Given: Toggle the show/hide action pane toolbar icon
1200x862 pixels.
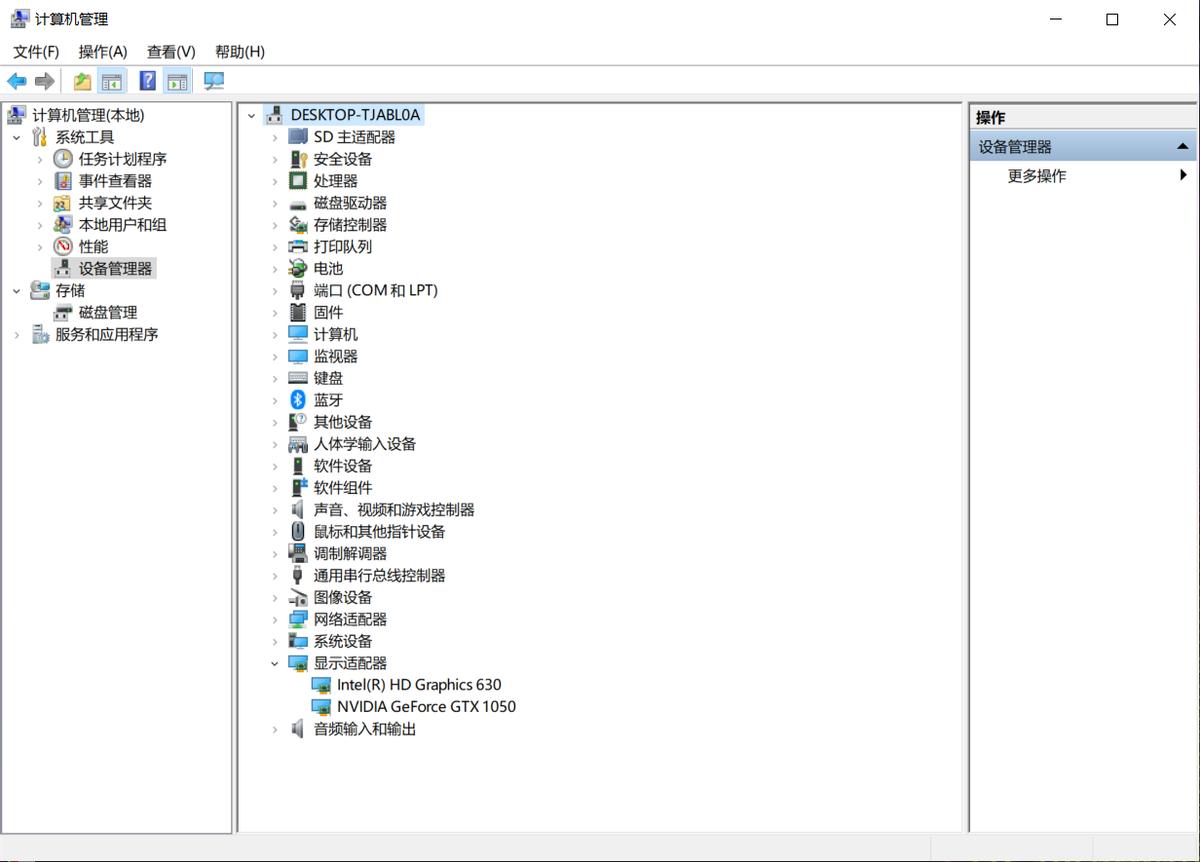Looking at the screenshot, I should tap(177, 80).
